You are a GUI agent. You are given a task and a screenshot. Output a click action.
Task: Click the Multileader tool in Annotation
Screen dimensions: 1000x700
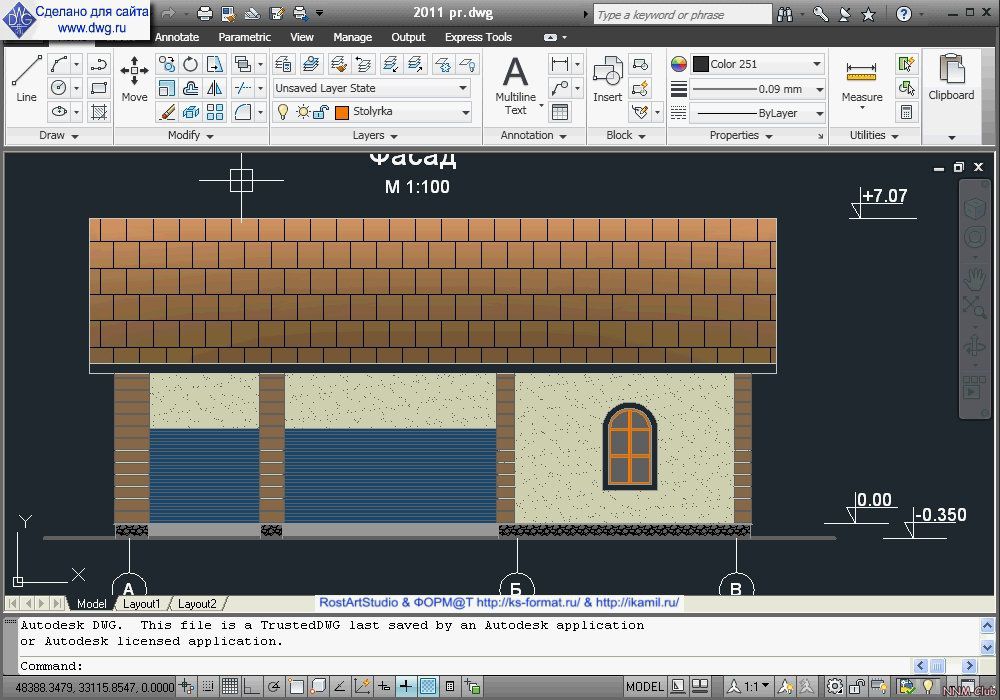(559, 88)
